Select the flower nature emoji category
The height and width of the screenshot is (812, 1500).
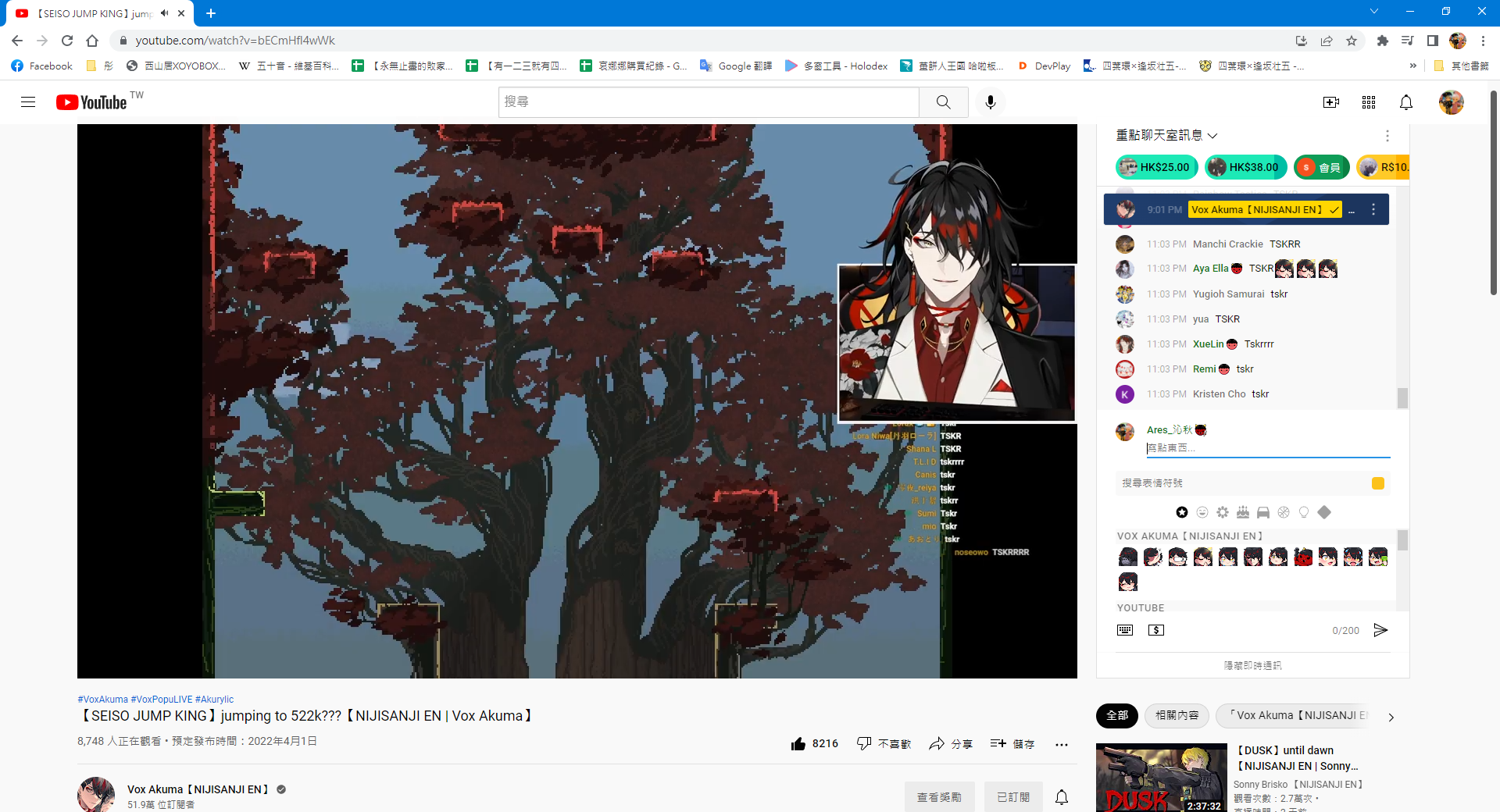1223,512
